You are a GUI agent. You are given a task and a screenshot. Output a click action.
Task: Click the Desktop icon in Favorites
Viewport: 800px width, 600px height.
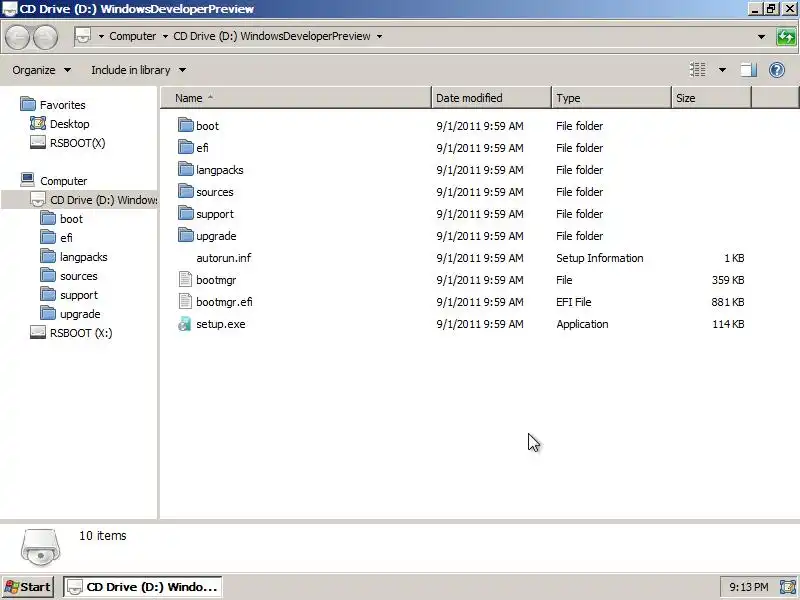[x=38, y=123]
